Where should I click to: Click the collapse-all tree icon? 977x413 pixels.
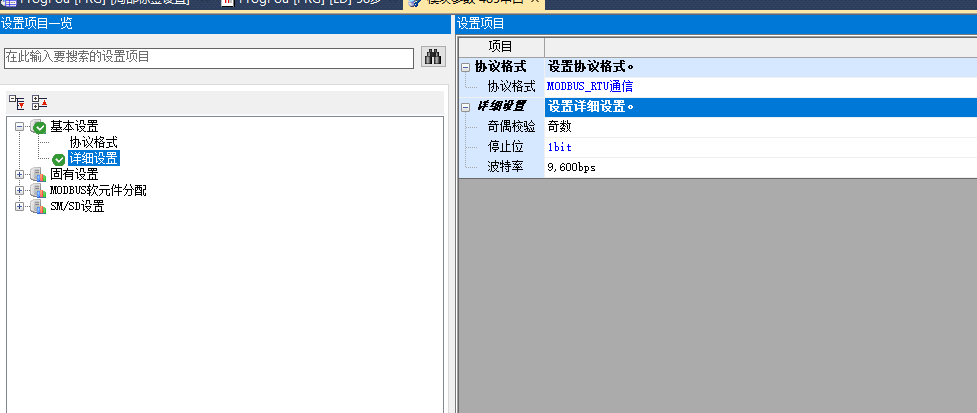point(39,102)
